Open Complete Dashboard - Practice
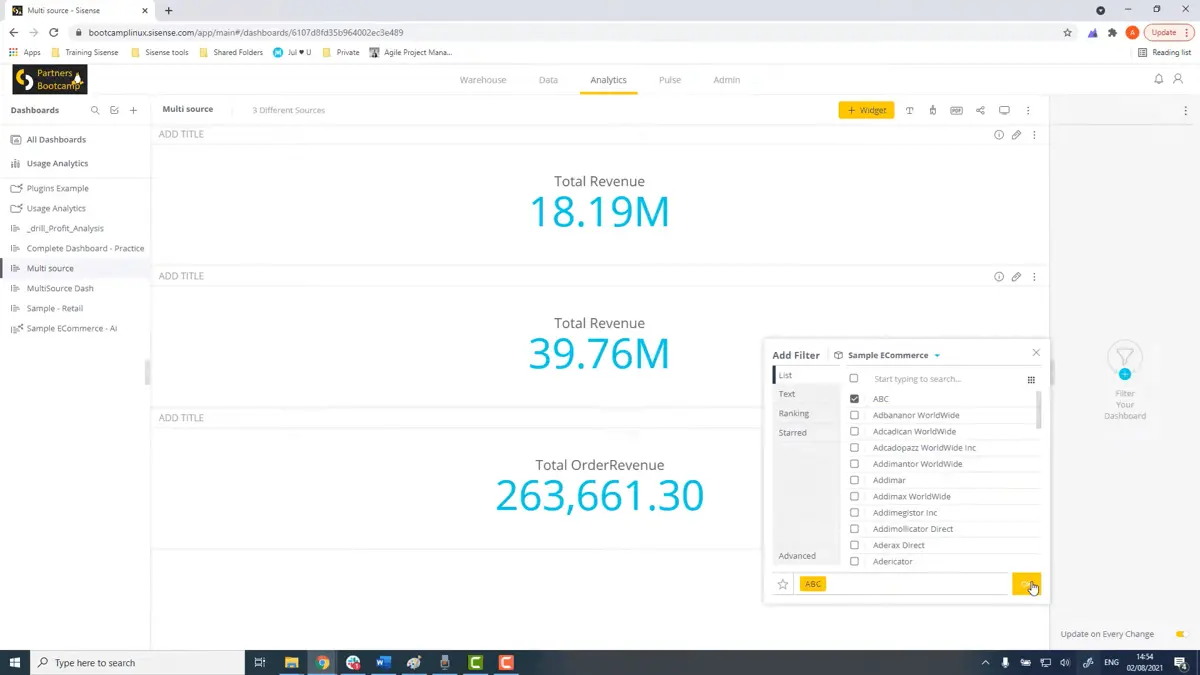Image resolution: width=1200 pixels, height=675 pixels. coord(85,248)
